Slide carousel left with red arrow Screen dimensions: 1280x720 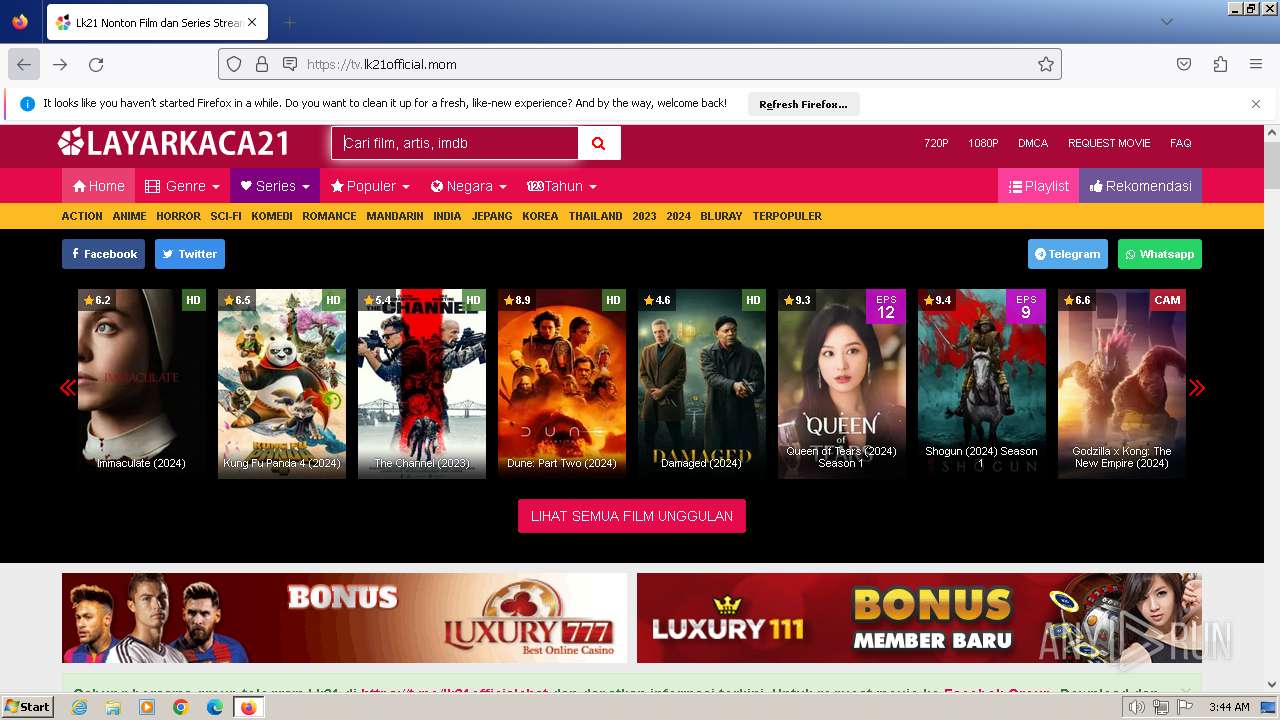tap(67, 387)
